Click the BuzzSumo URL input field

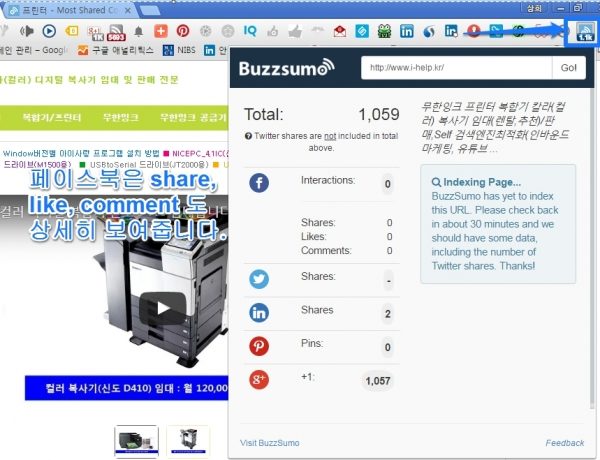[x=457, y=68]
